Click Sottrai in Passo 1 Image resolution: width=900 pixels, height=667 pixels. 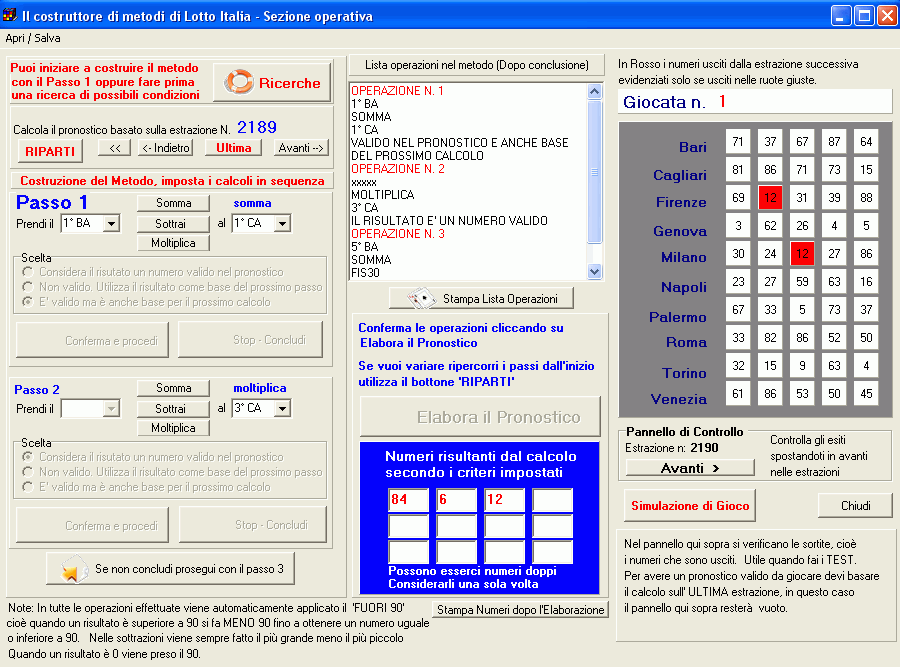(x=173, y=224)
